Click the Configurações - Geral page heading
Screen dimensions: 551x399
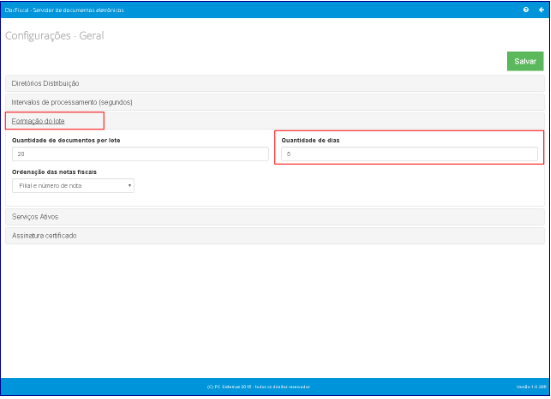coord(54,36)
